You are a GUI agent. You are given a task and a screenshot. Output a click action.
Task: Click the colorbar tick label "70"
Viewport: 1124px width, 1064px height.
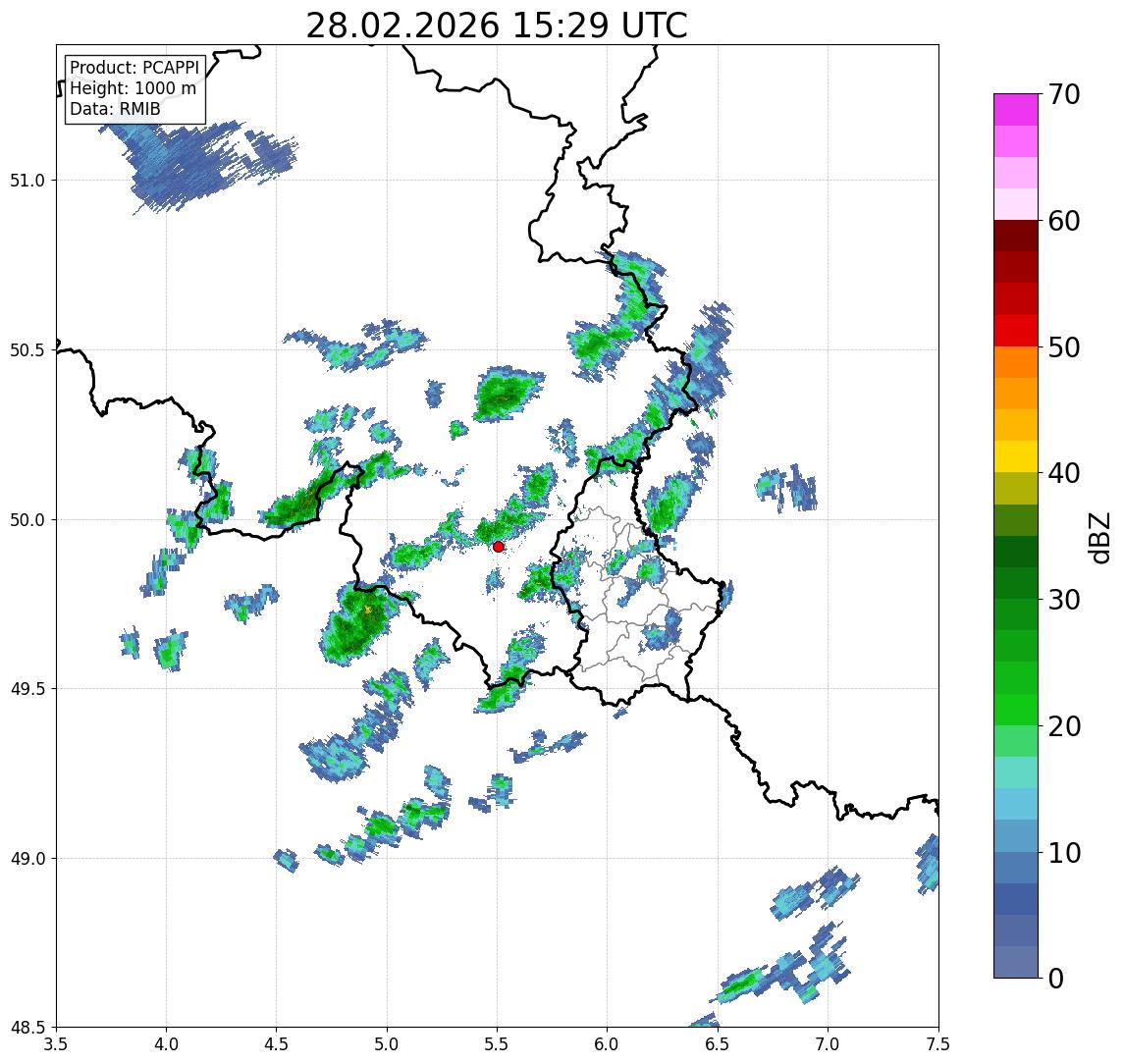click(1064, 94)
